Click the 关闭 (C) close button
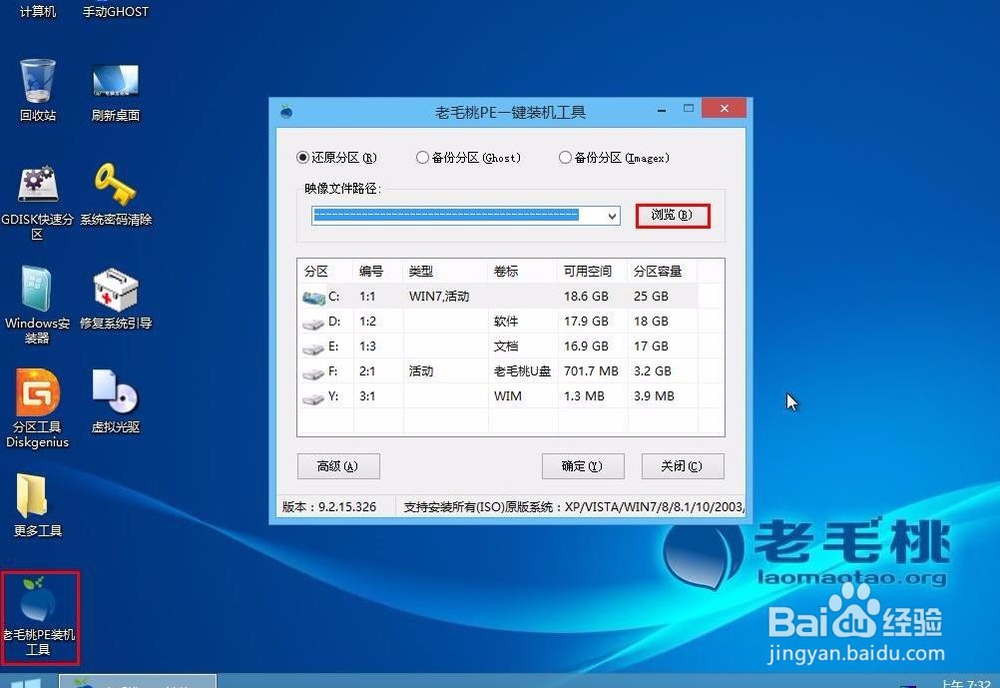The height and width of the screenshot is (688, 1000). click(682, 466)
